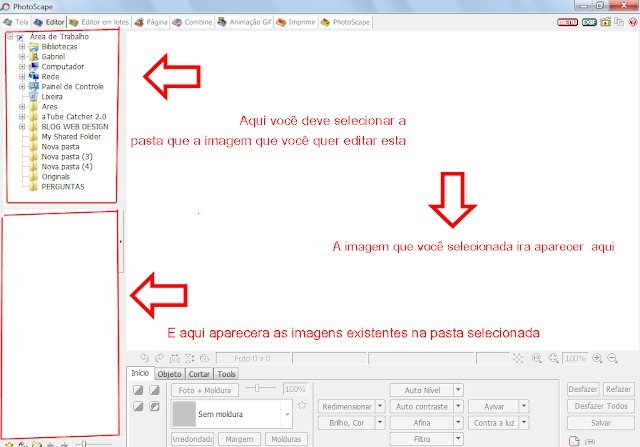
Task: Click the top-left grayscale effect icon
Action: [138, 390]
